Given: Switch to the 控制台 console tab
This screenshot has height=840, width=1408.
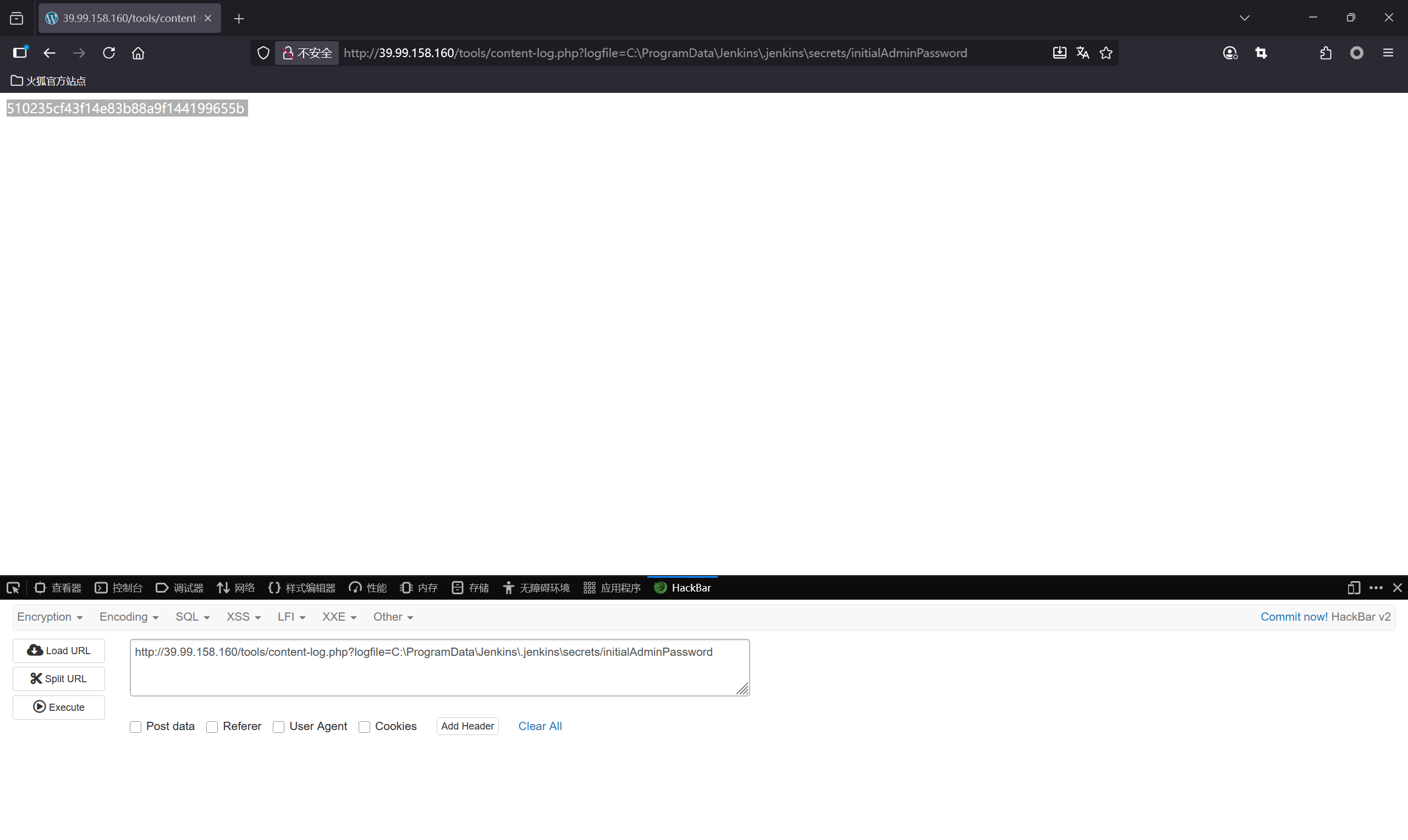Looking at the screenshot, I should [119, 588].
